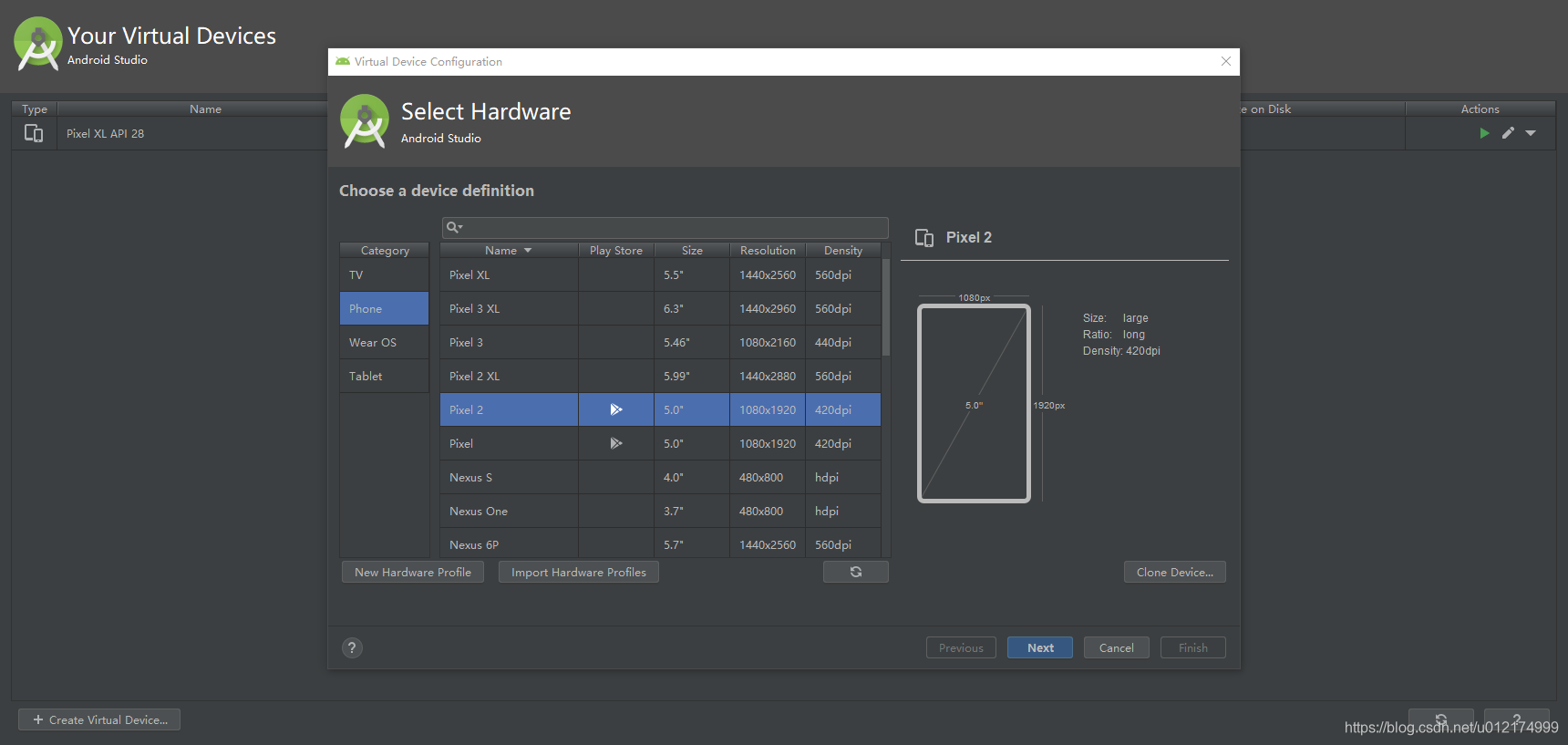1568x745 pixels.
Task: Open actions dropdown arrow for Pixel XL API 28
Action: pos(1531,133)
